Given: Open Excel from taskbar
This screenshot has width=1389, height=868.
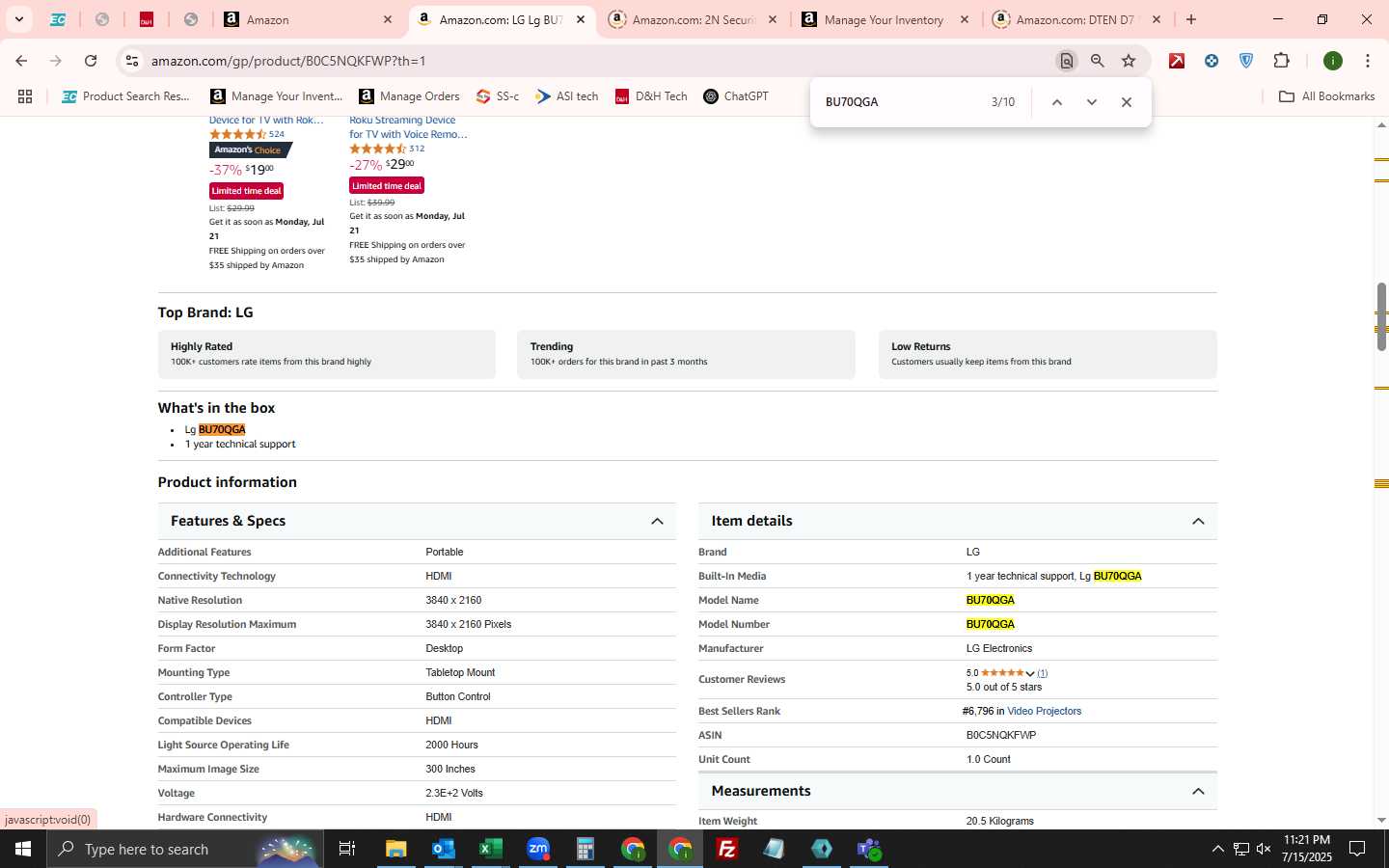Looking at the screenshot, I should (491, 849).
